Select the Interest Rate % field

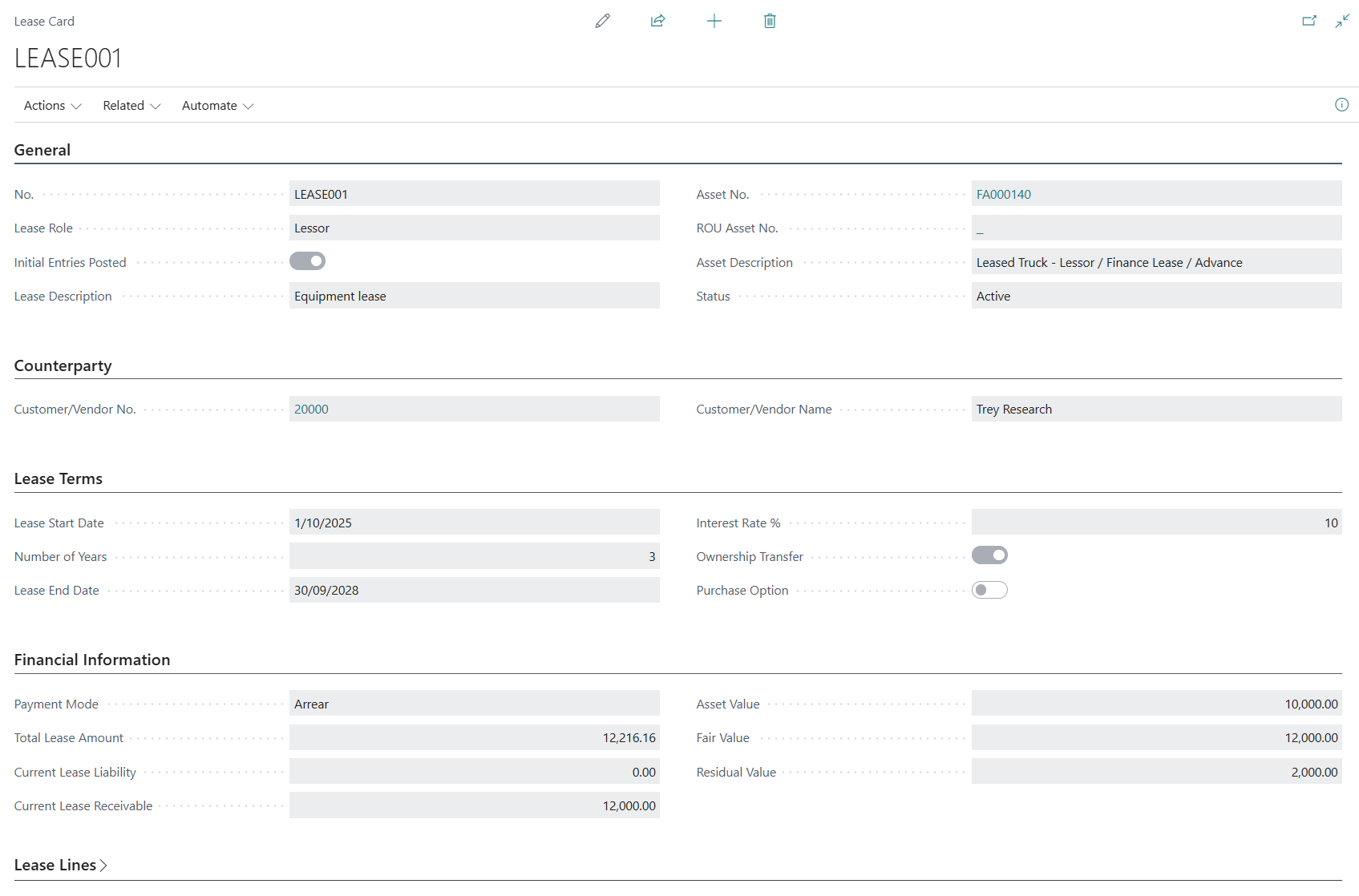pos(1155,523)
